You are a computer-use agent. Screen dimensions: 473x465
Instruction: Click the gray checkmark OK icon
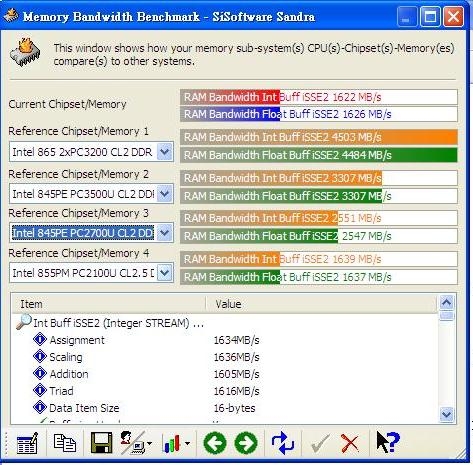coord(320,443)
